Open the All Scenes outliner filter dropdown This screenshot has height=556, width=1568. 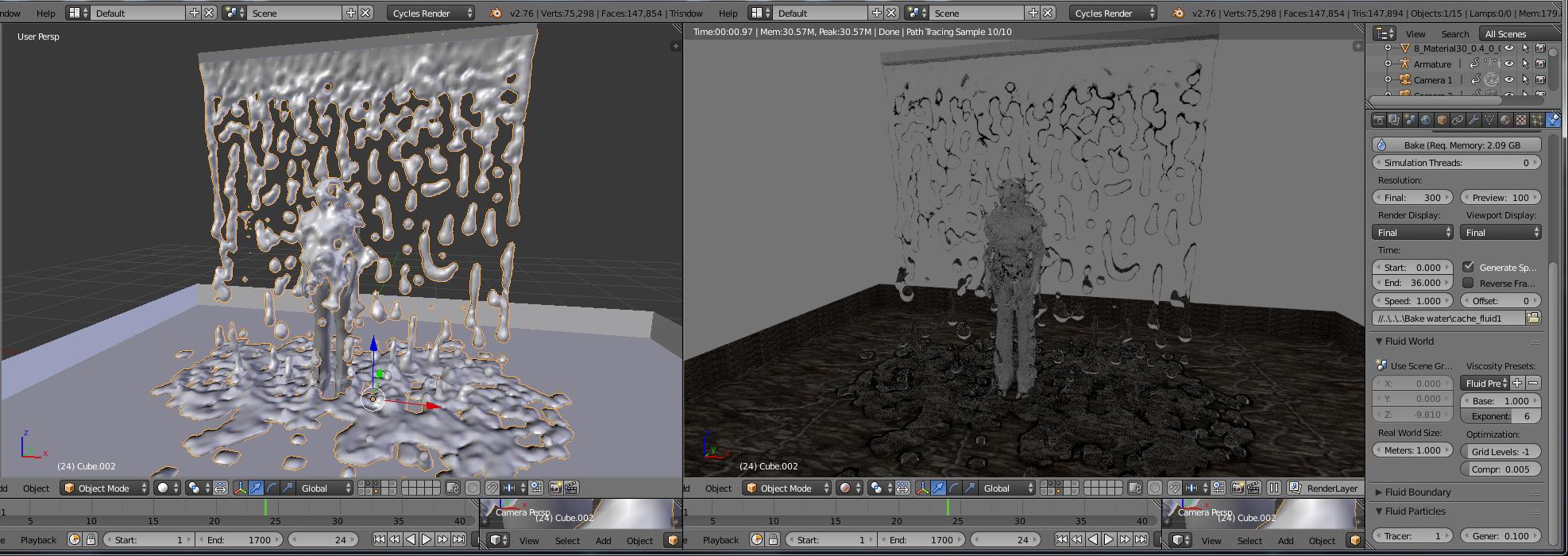1521,33
